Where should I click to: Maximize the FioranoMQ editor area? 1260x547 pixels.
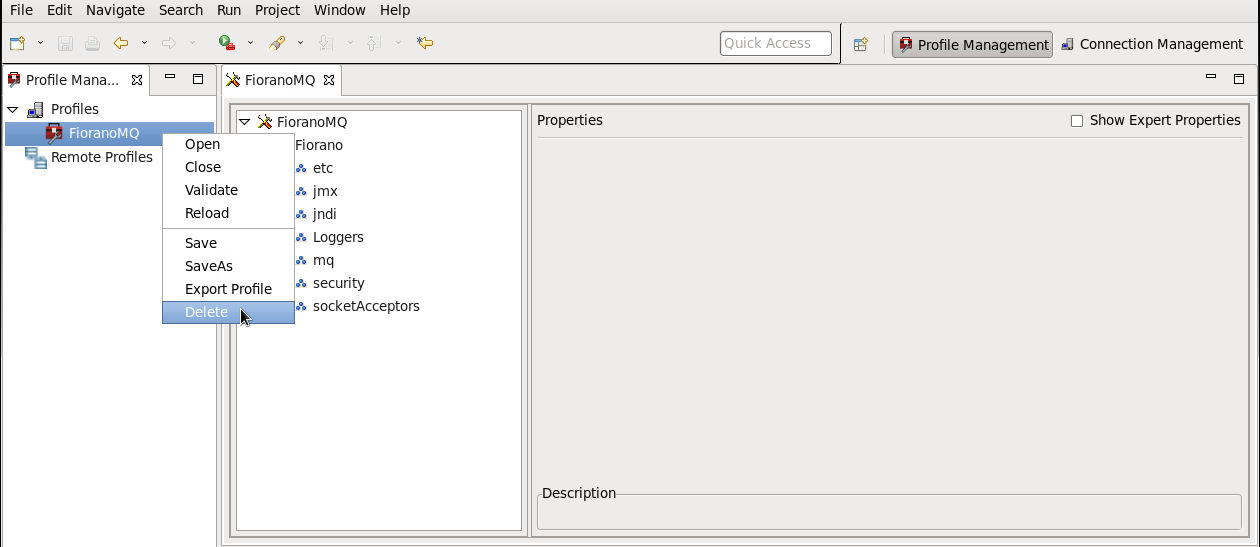tap(1239, 79)
